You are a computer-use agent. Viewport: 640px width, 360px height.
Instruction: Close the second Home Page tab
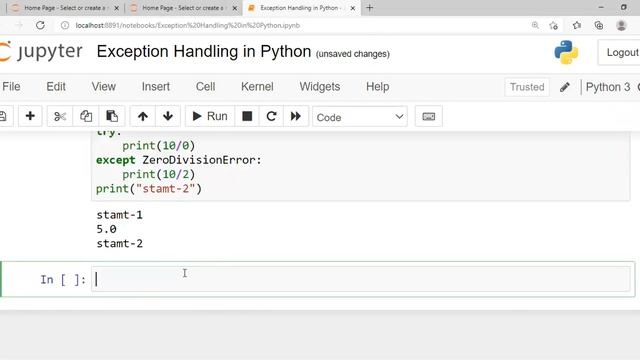pyautogui.click(x=235, y=8)
